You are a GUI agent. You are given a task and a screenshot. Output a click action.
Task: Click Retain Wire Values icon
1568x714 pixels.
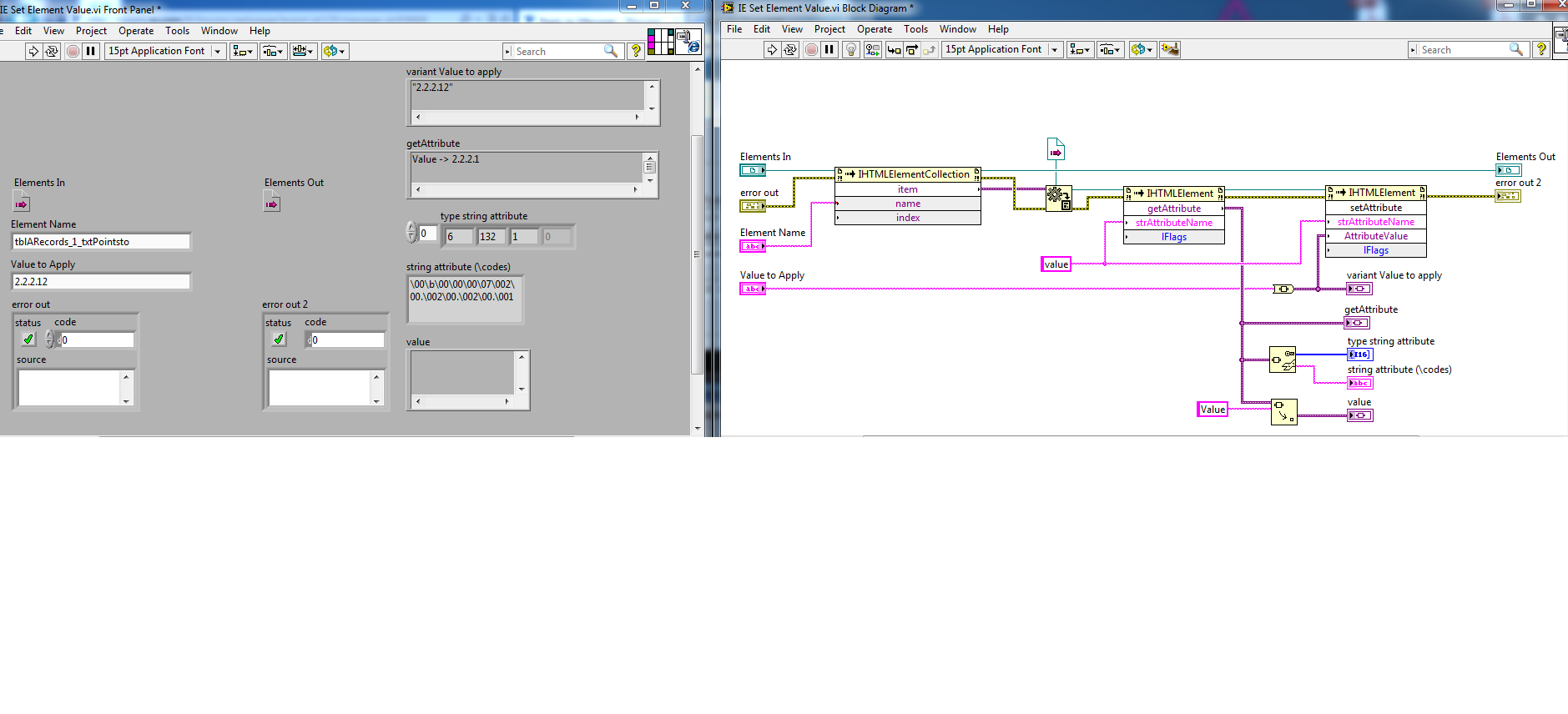872,50
